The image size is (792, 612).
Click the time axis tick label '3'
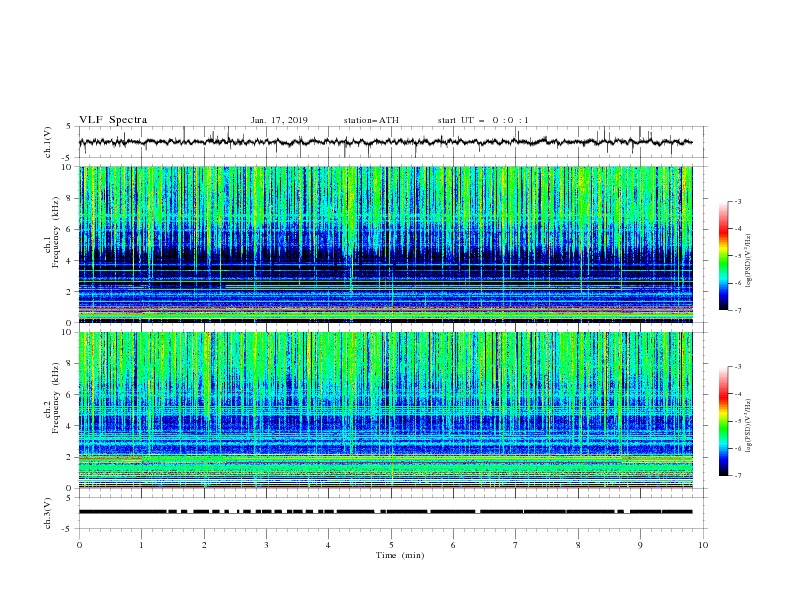tap(266, 545)
